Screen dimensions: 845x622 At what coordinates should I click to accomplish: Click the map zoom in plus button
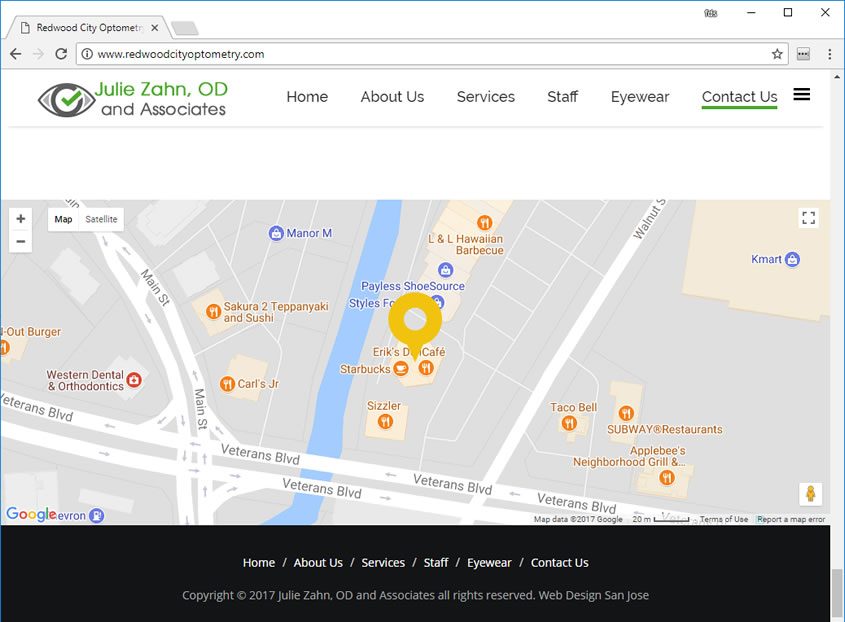coord(20,219)
